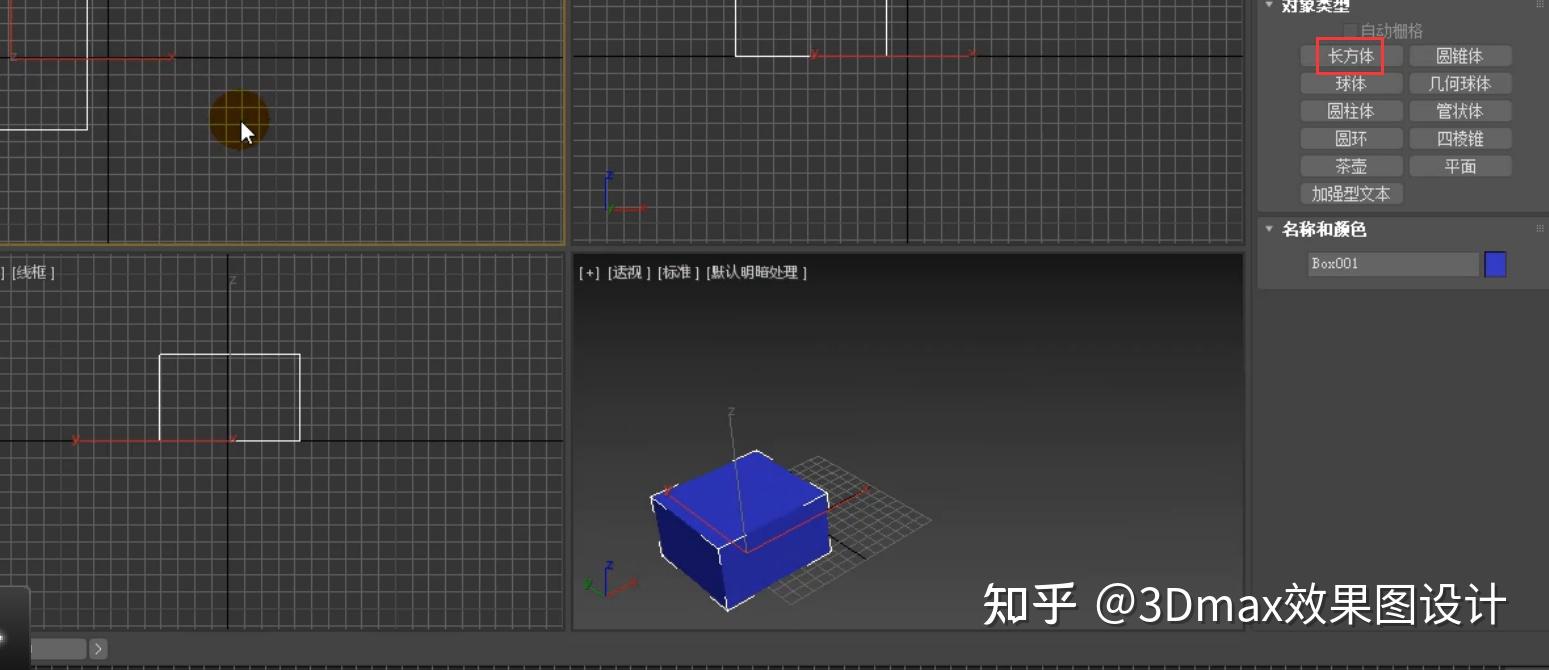Select the 圆锥体 (Cone) primitive
This screenshot has height=670, width=1549.
point(1460,56)
